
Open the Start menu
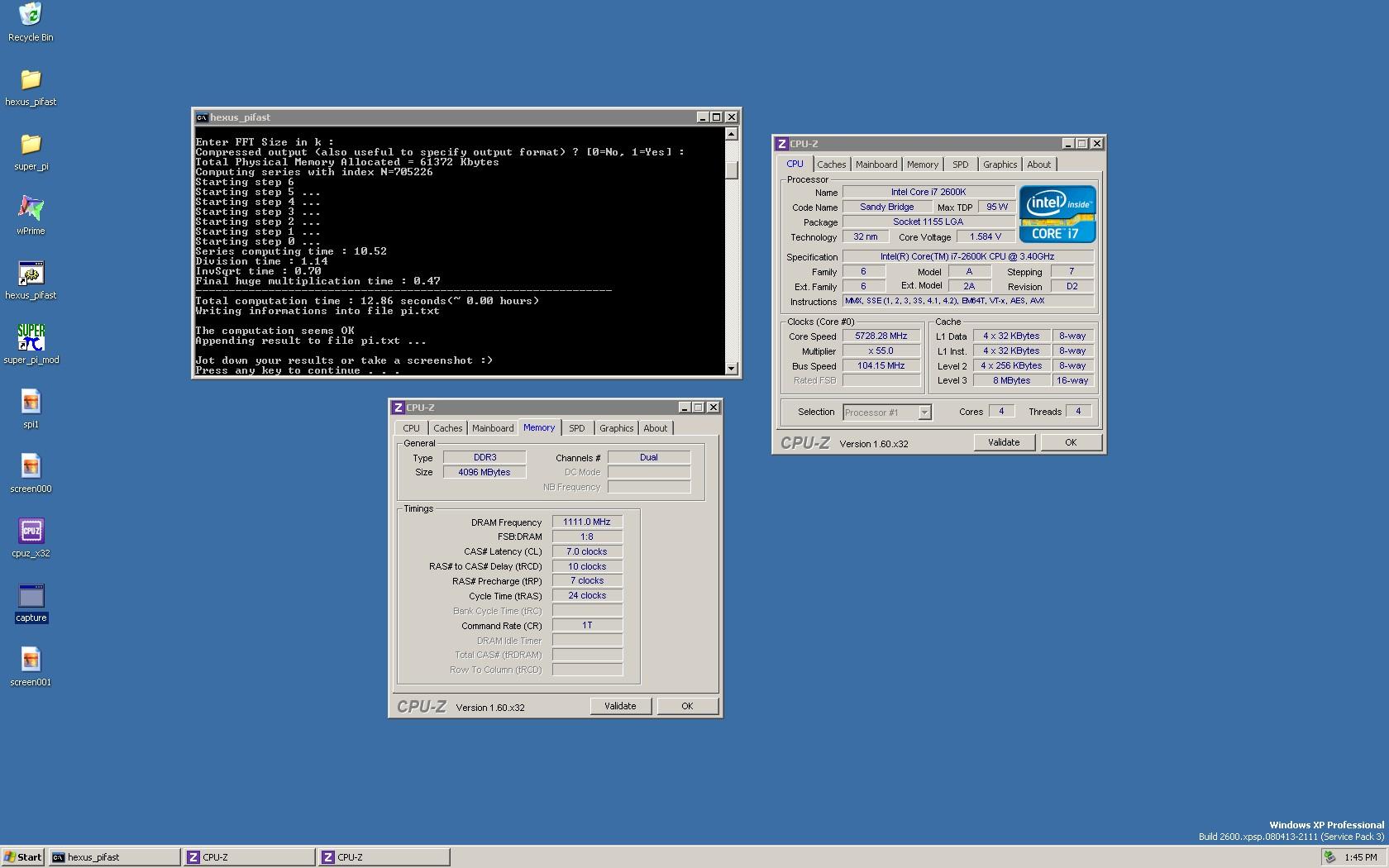pyautogui.click(x=23, y=857)
